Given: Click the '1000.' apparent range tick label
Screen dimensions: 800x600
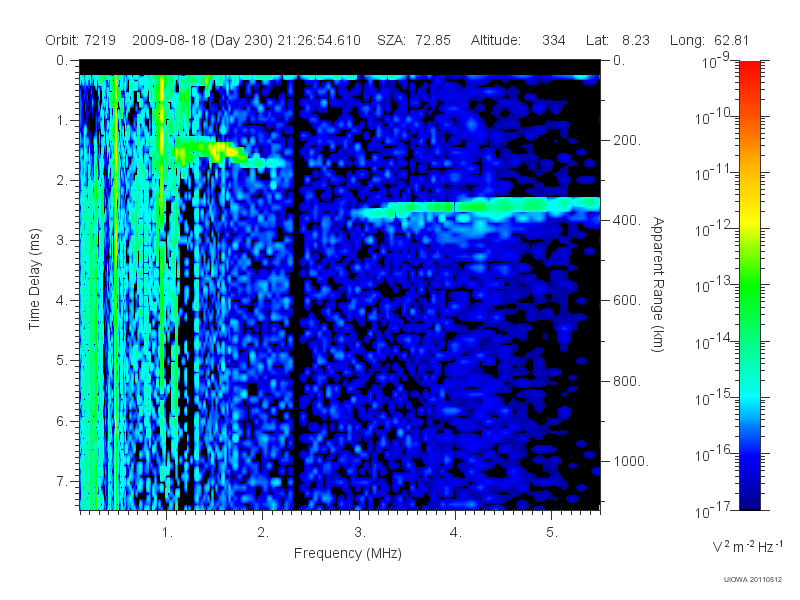Looking at the screenshot, I should pos(631,461).
